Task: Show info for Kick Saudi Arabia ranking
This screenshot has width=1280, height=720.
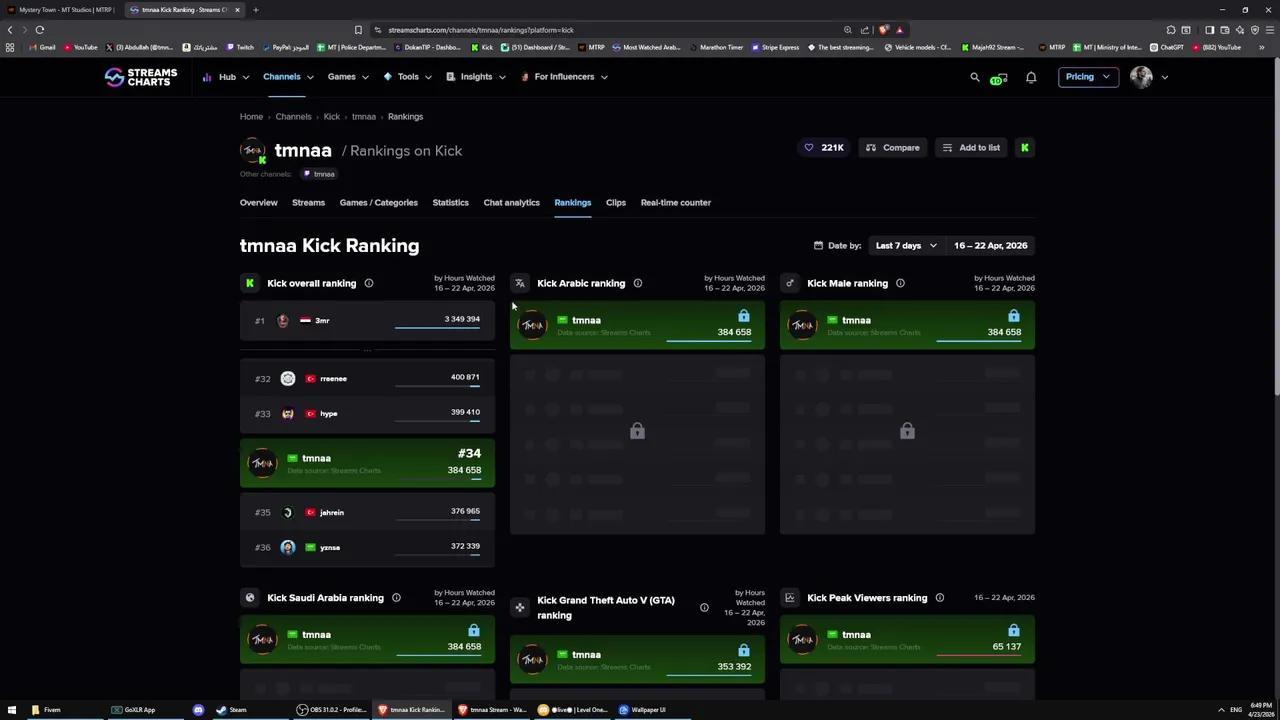Action: click(396, 598)
